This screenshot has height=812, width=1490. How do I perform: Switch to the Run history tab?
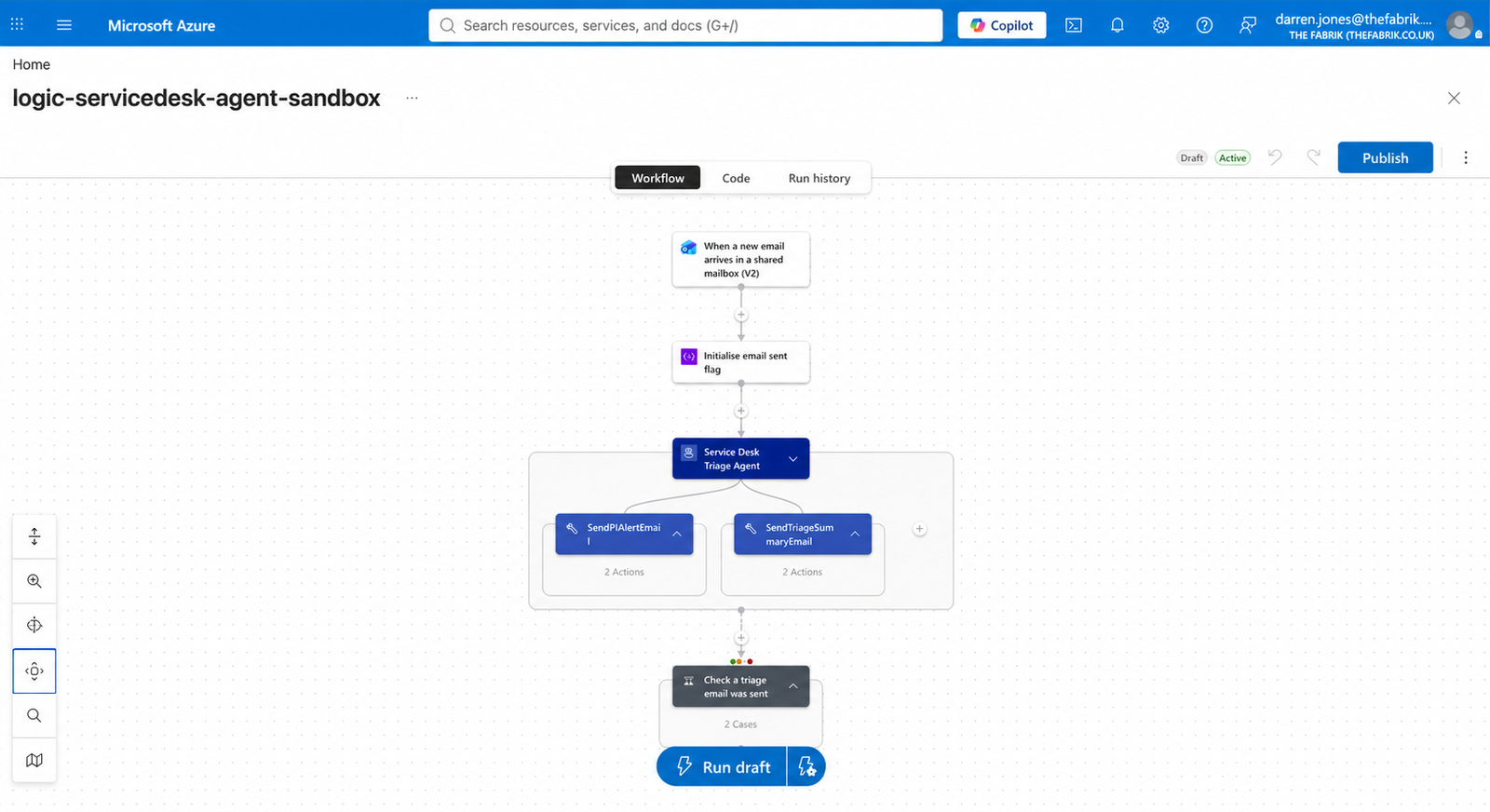tap(819, 178)
